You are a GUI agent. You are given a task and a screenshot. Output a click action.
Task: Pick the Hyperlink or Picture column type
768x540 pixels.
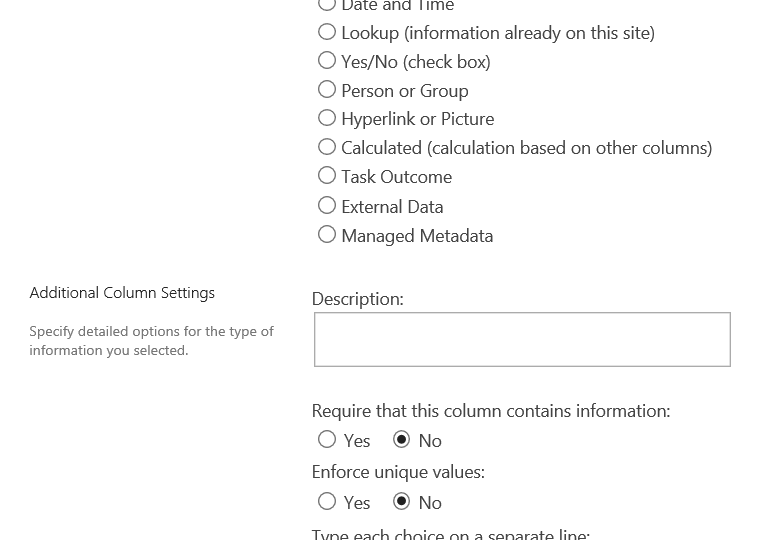click(327, 118)
